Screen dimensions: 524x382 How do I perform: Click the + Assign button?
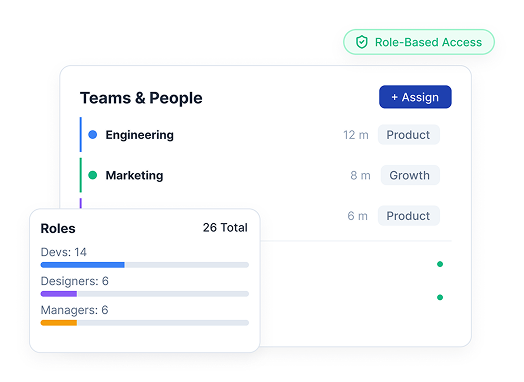point(415,97)
